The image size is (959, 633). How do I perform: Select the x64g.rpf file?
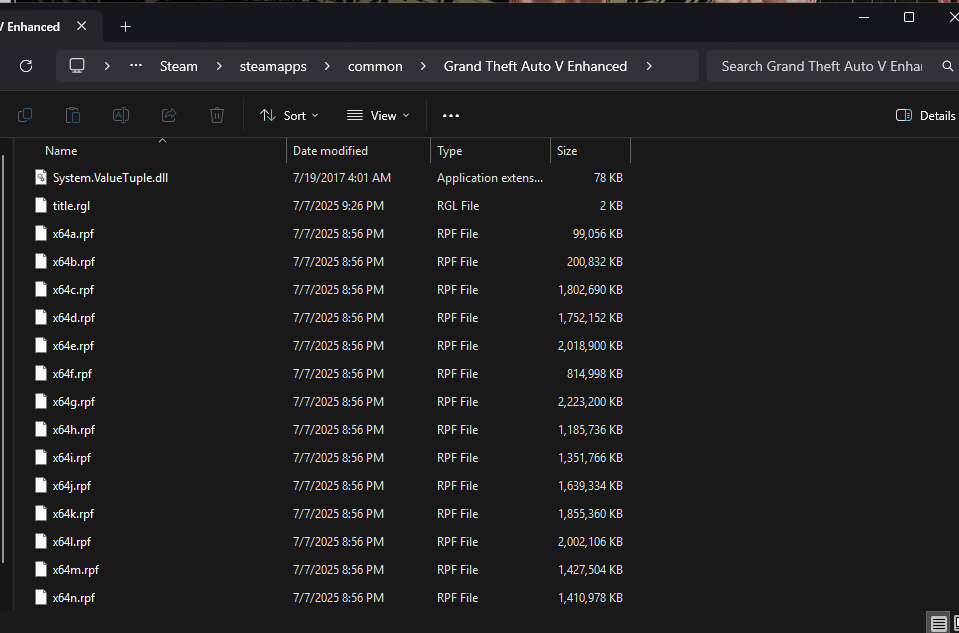pyautogui.click(x=73, y=402)
